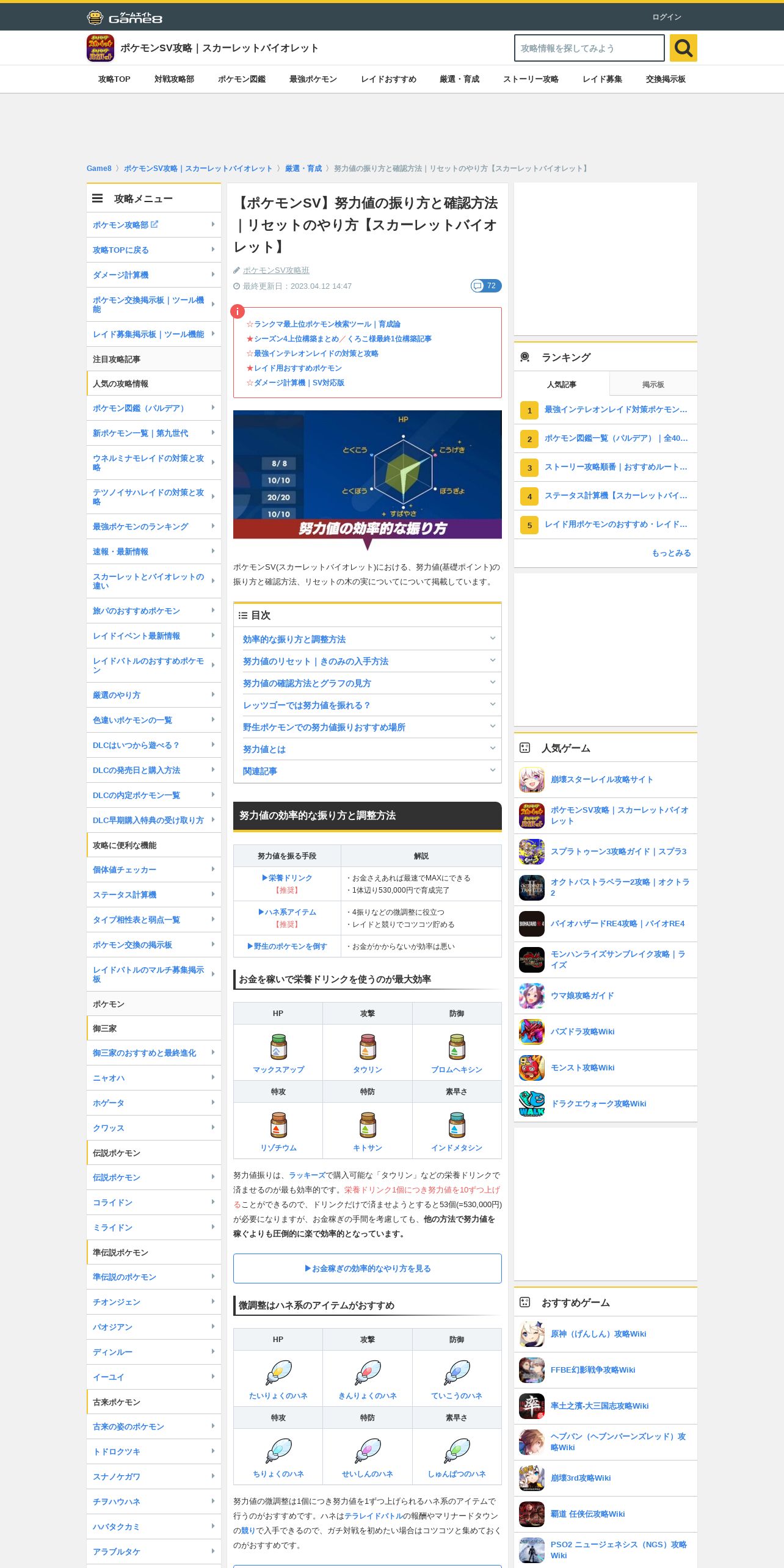The height and width of the screenshot is (1568, 784).
Task: Open the comment bubble showing 72
Action: [486, 286]
